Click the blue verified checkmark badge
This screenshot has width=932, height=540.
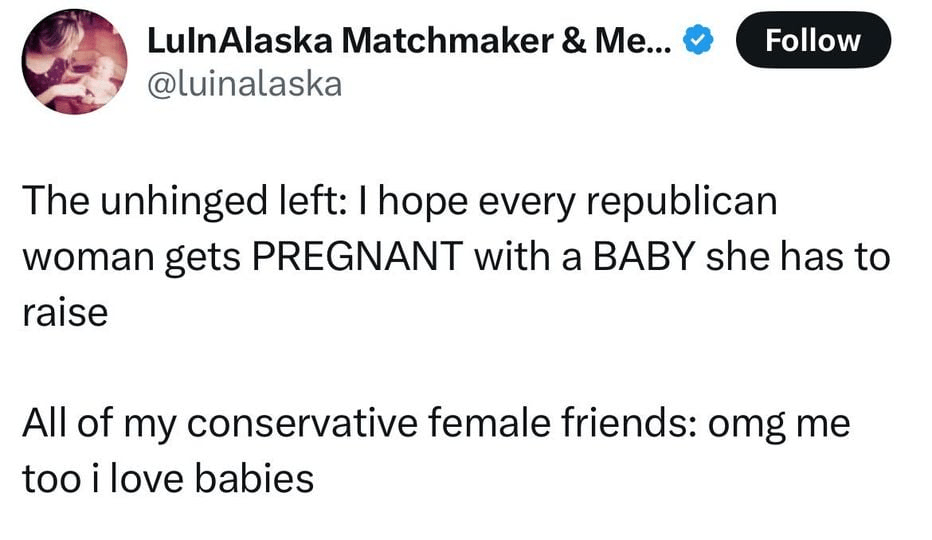point(699,40)
